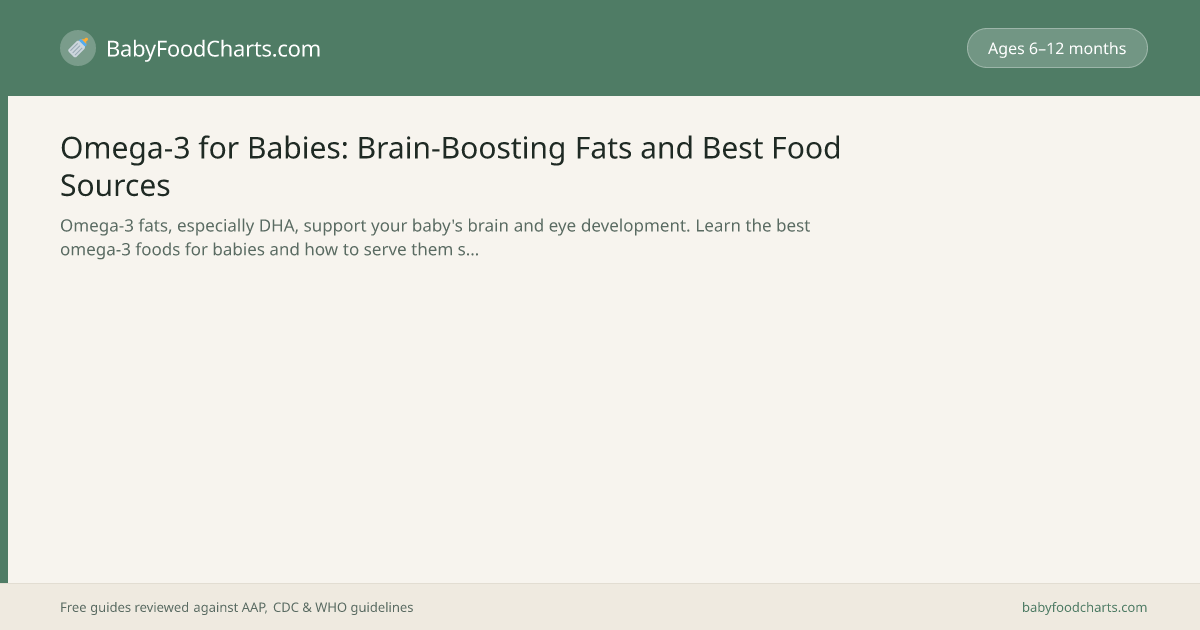This screenshot has width=1200, height=630.
Task: Click blank cream content area below description
Action: coord(600,420)
